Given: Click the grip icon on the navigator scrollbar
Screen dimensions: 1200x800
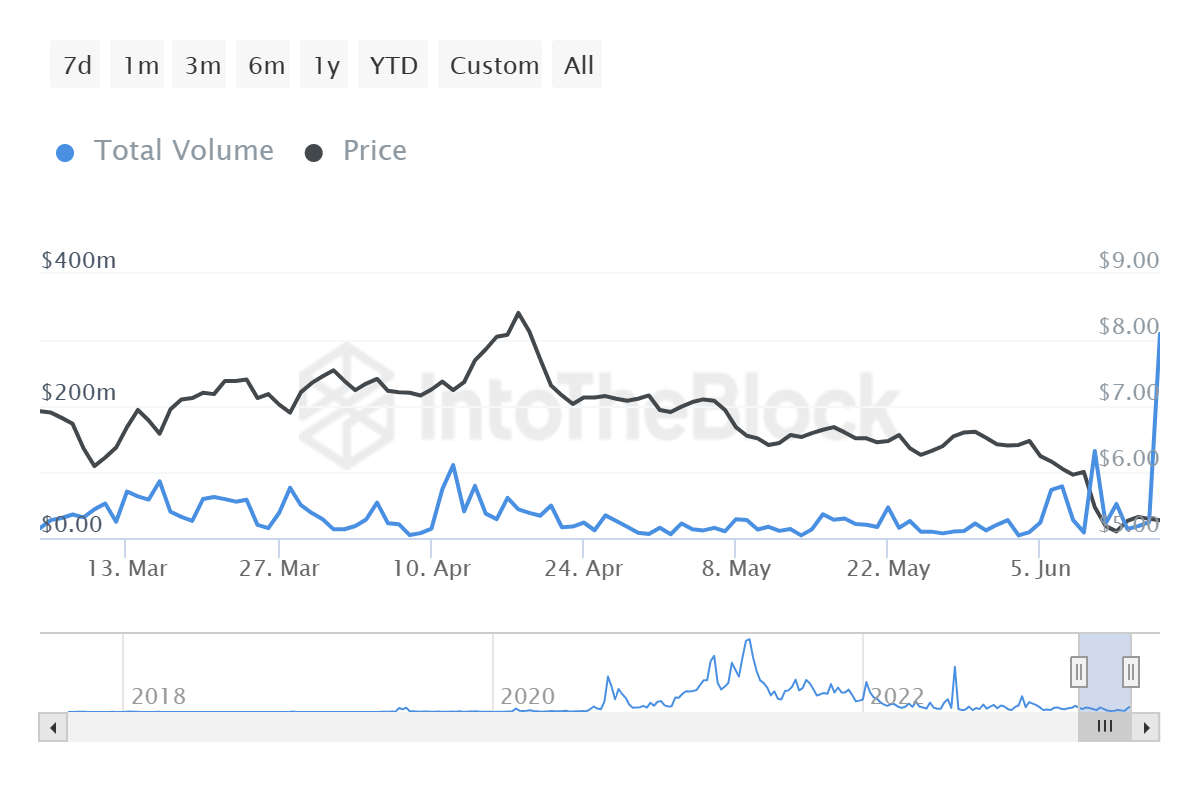Looking at the screenshot, I should tap(1104, 727).
